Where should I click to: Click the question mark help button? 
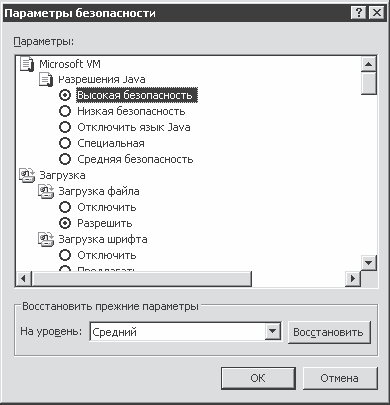359,13
